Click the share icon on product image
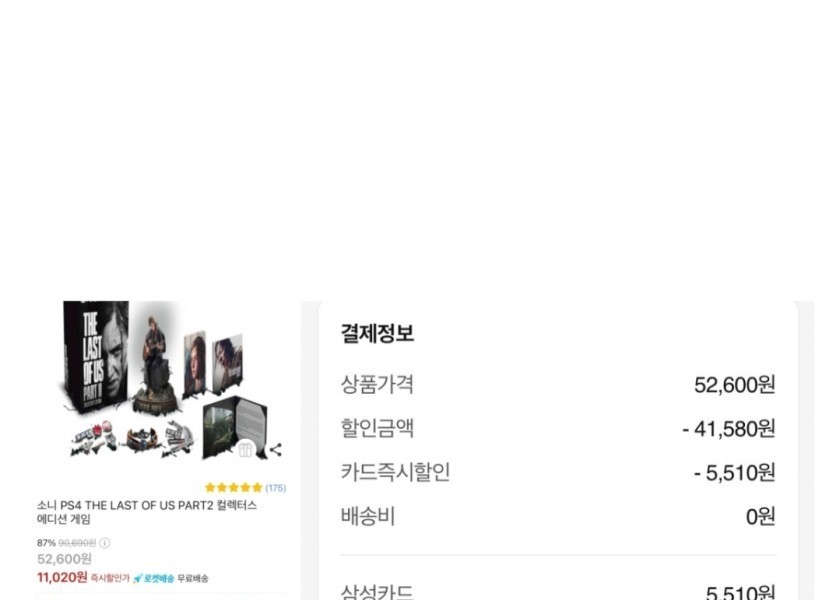840x600 pixels. coord(275,450)
